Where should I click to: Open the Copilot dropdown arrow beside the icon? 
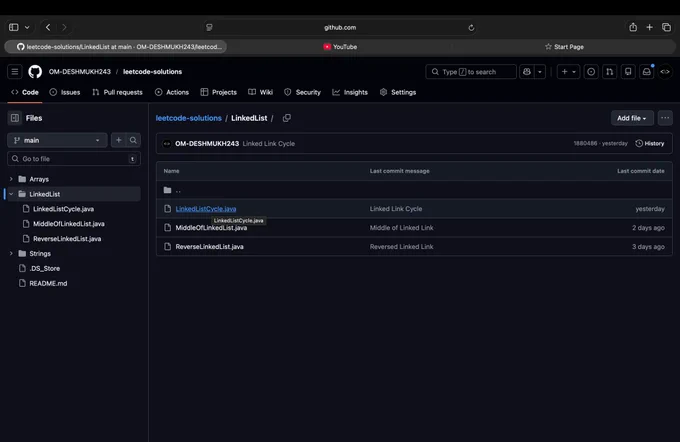pyautogui.click(x=540, y=72)
